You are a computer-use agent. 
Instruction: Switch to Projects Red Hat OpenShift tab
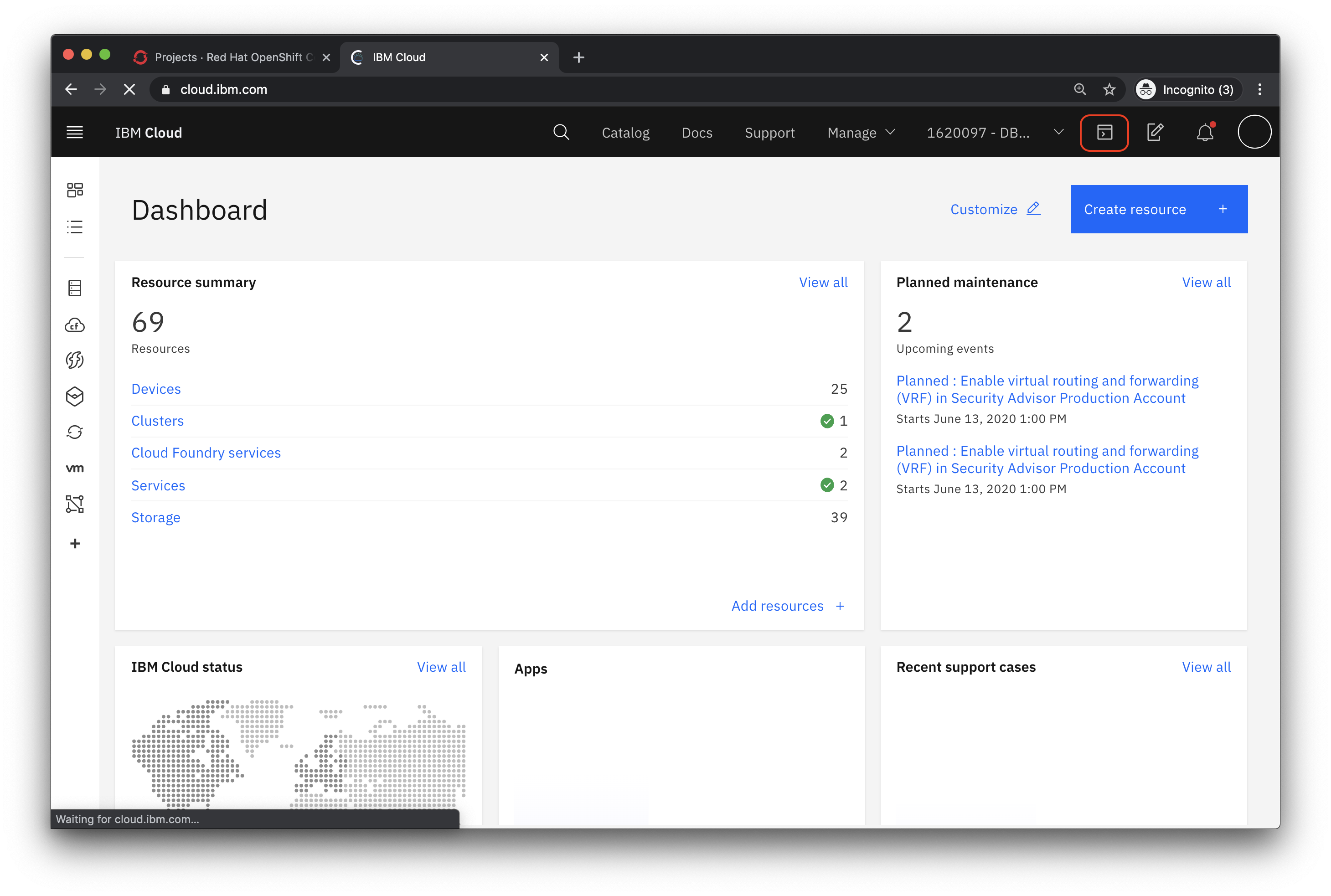[229, 57]
